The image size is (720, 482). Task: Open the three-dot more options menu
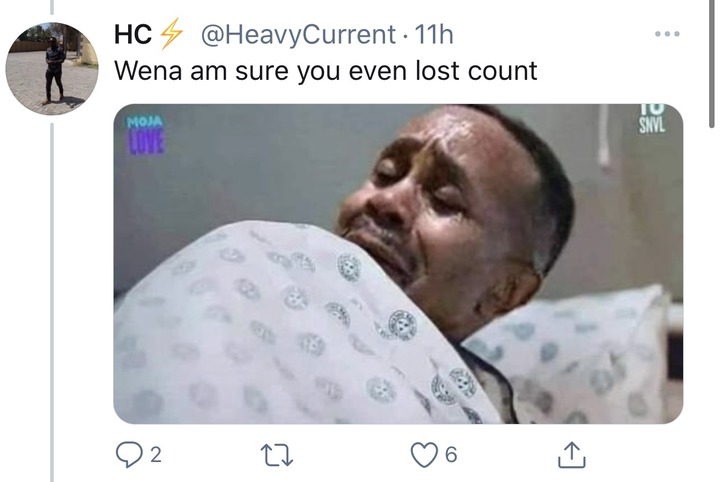[x=667, y=34]
